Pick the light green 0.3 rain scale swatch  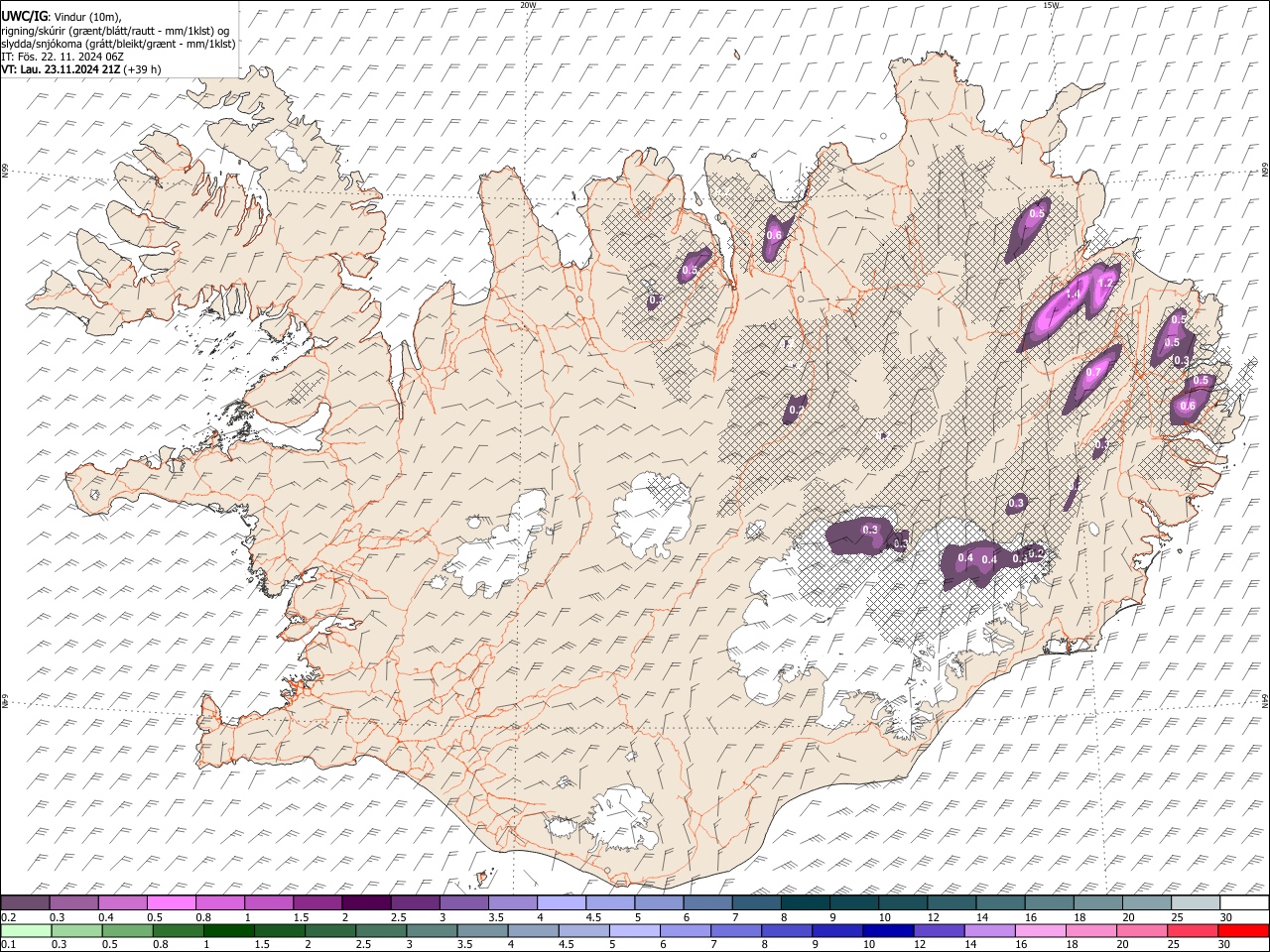(x=76, y=930)
